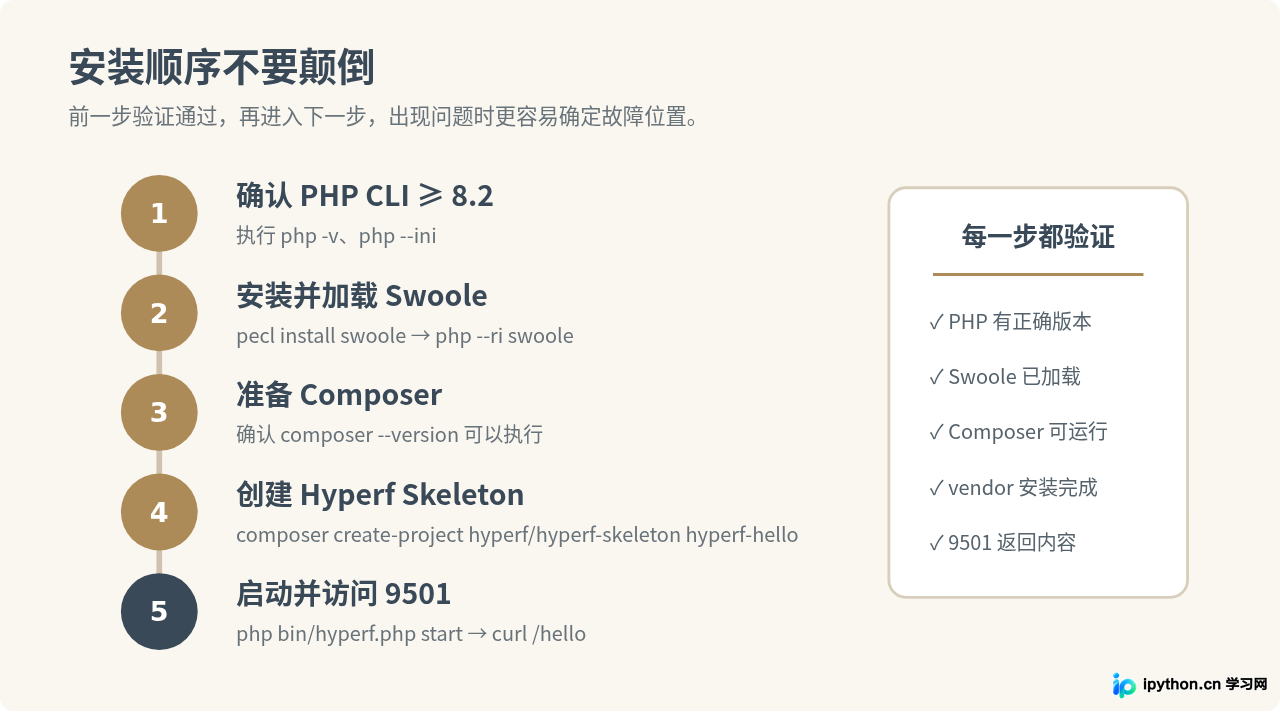Click the dark step 5 circle
Image resolution: width=1280 pixels, height=712 pixels.
pyautogui.click(x=159, y=611)
